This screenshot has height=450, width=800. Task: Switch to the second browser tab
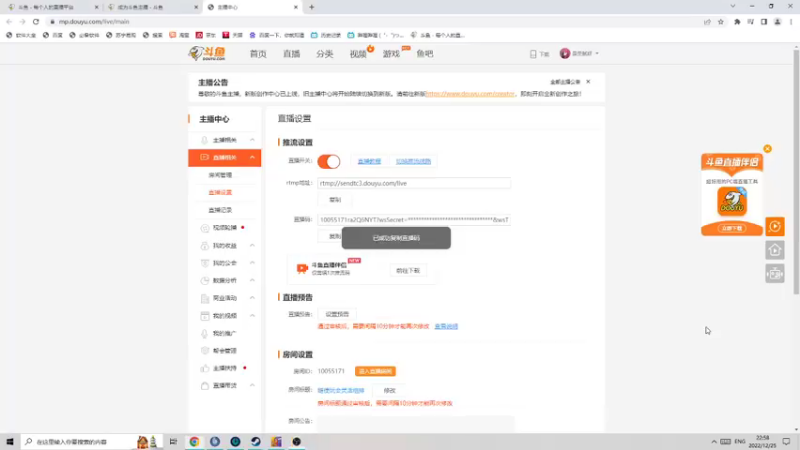(151, 7)
